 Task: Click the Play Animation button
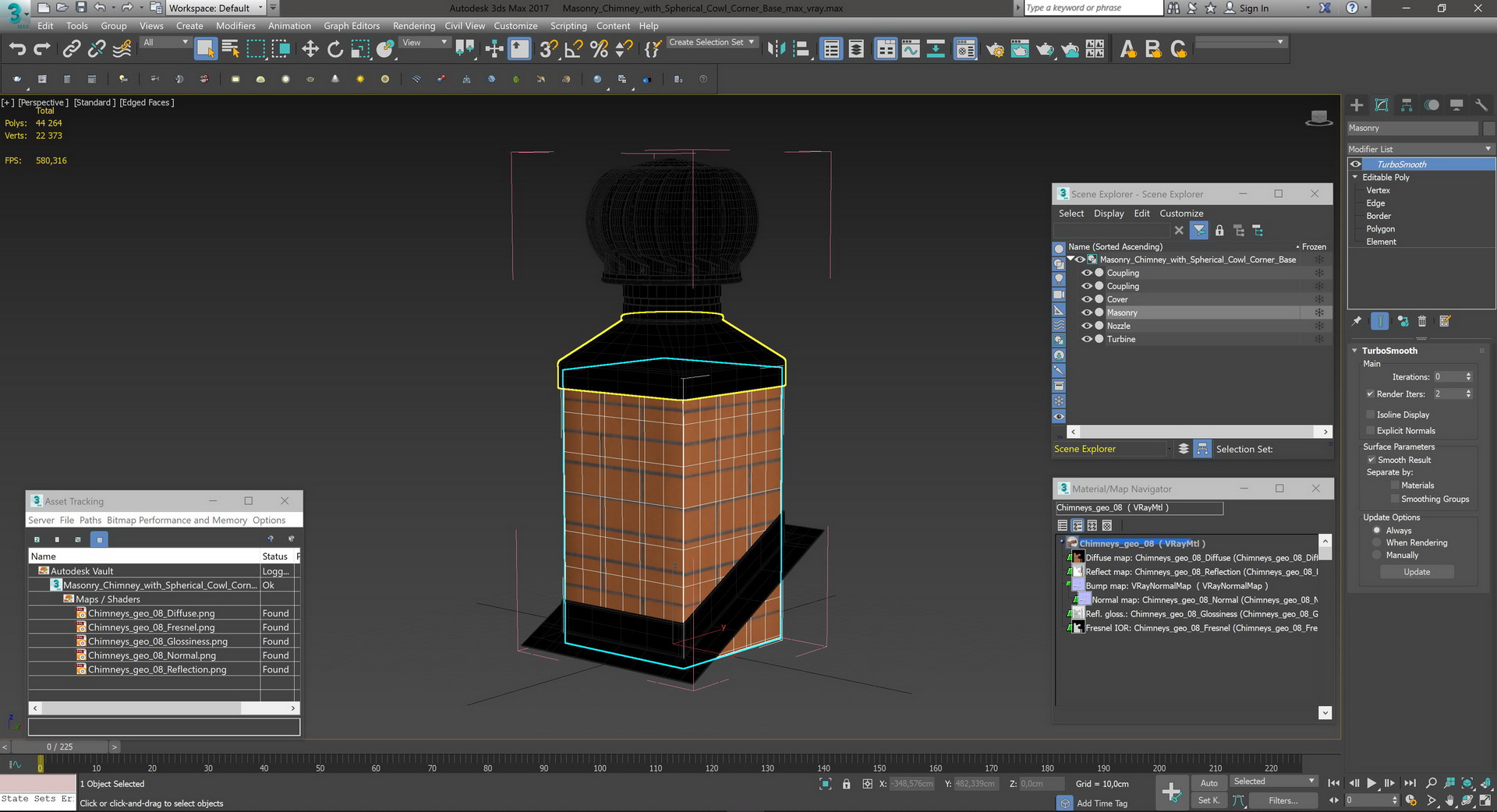click(1371, 783)
